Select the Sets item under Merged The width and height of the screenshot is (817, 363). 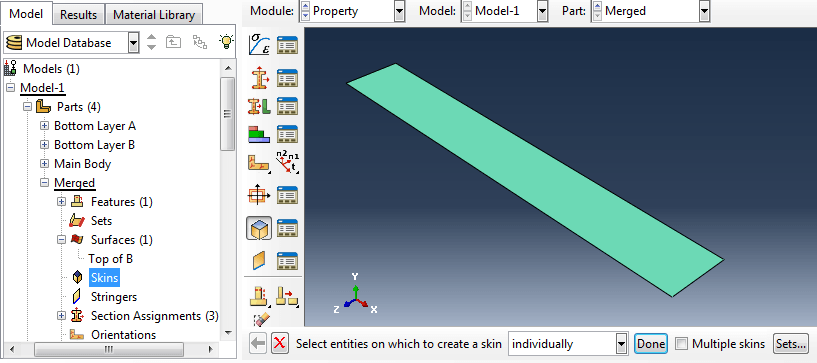(101, 221)
